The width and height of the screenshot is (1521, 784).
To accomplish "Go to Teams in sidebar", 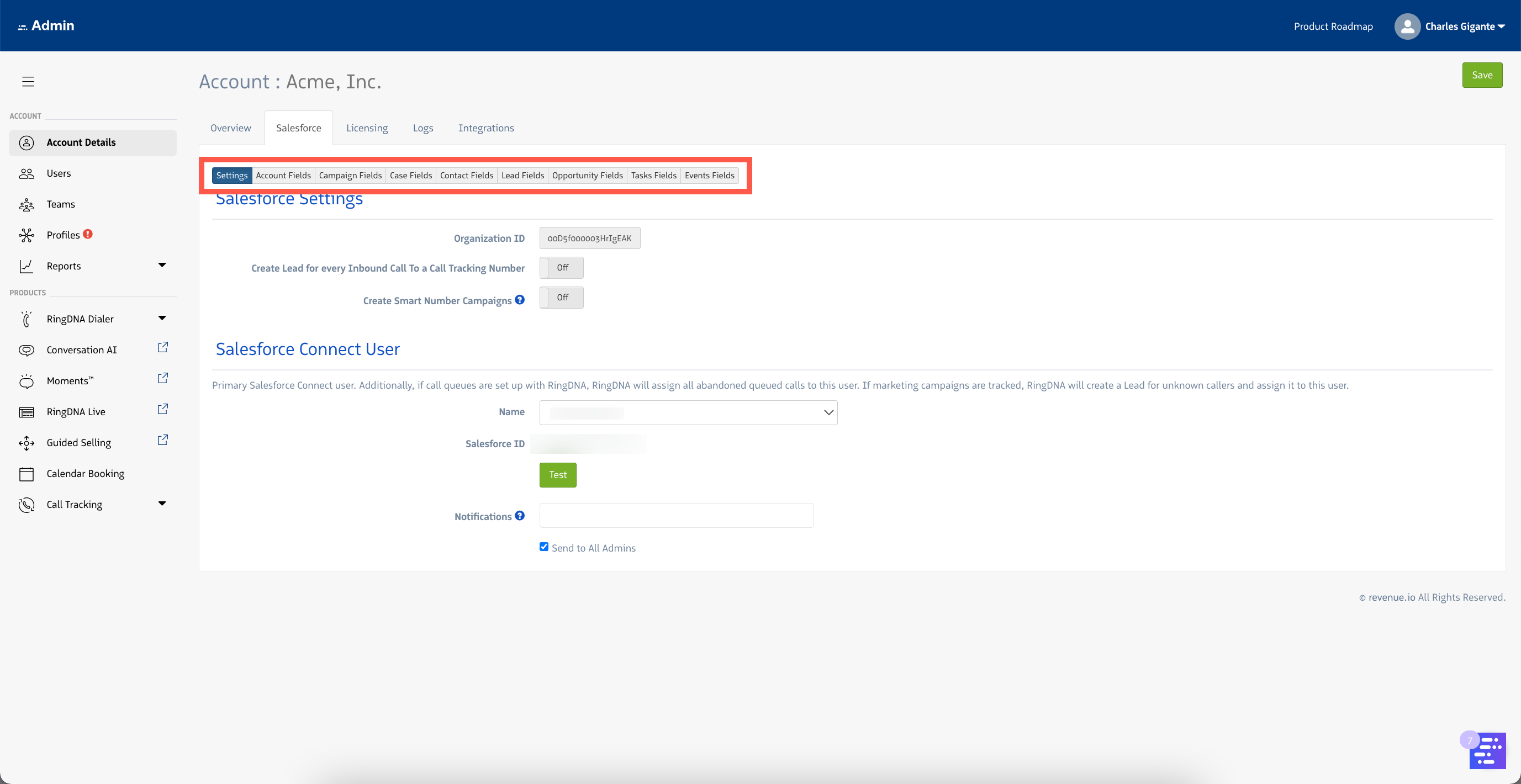I will tap(93, 204).
